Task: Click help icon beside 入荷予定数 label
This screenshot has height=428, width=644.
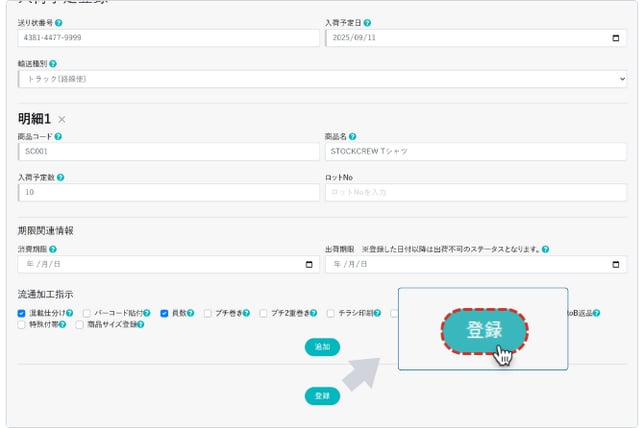Action: tap(60, 177)
